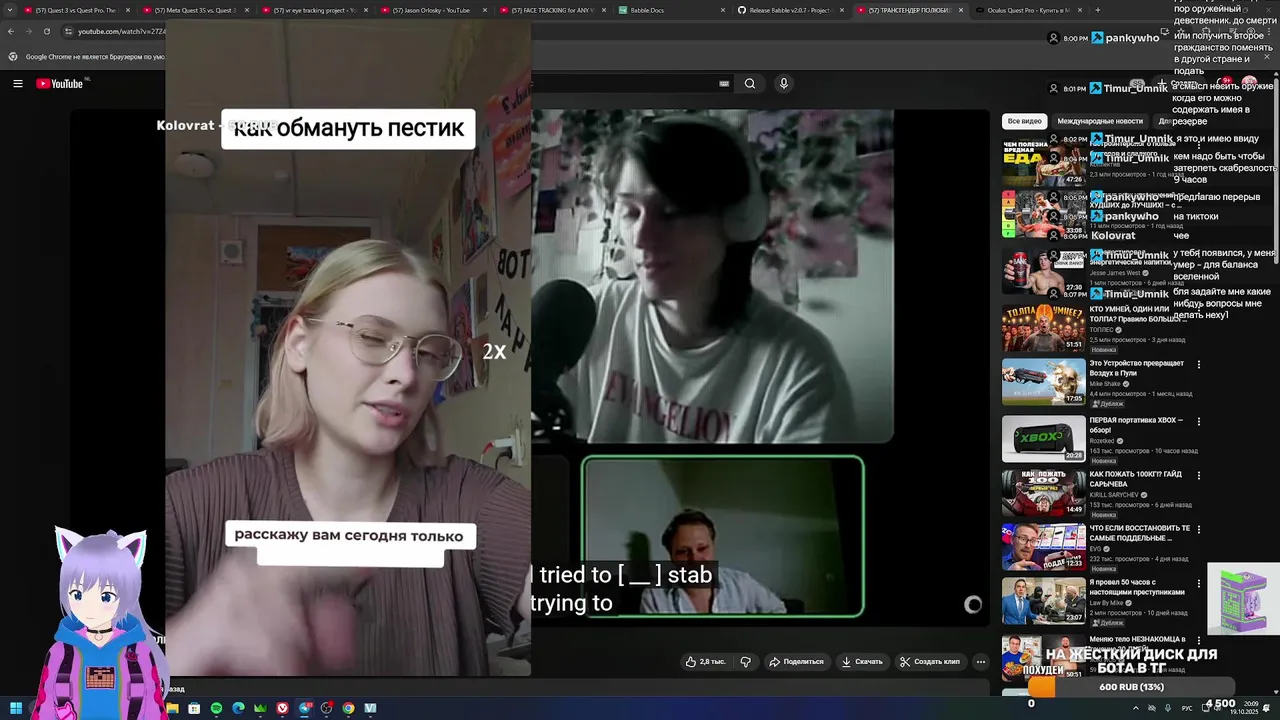The height and width of the screenshot is (720, 1280).
Task: Open options menu for Law By Mike video
Action: [x=1199, y=584]
